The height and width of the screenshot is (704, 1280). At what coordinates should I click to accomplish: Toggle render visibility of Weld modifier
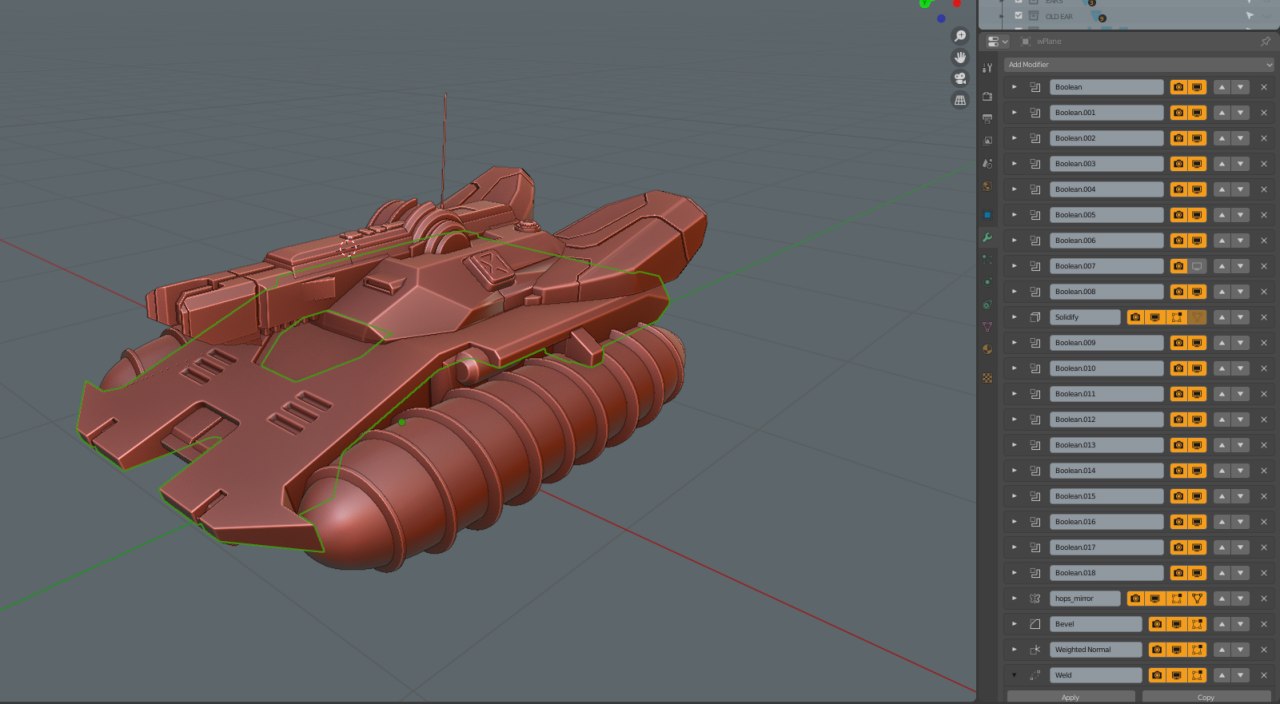(1157, 675)
